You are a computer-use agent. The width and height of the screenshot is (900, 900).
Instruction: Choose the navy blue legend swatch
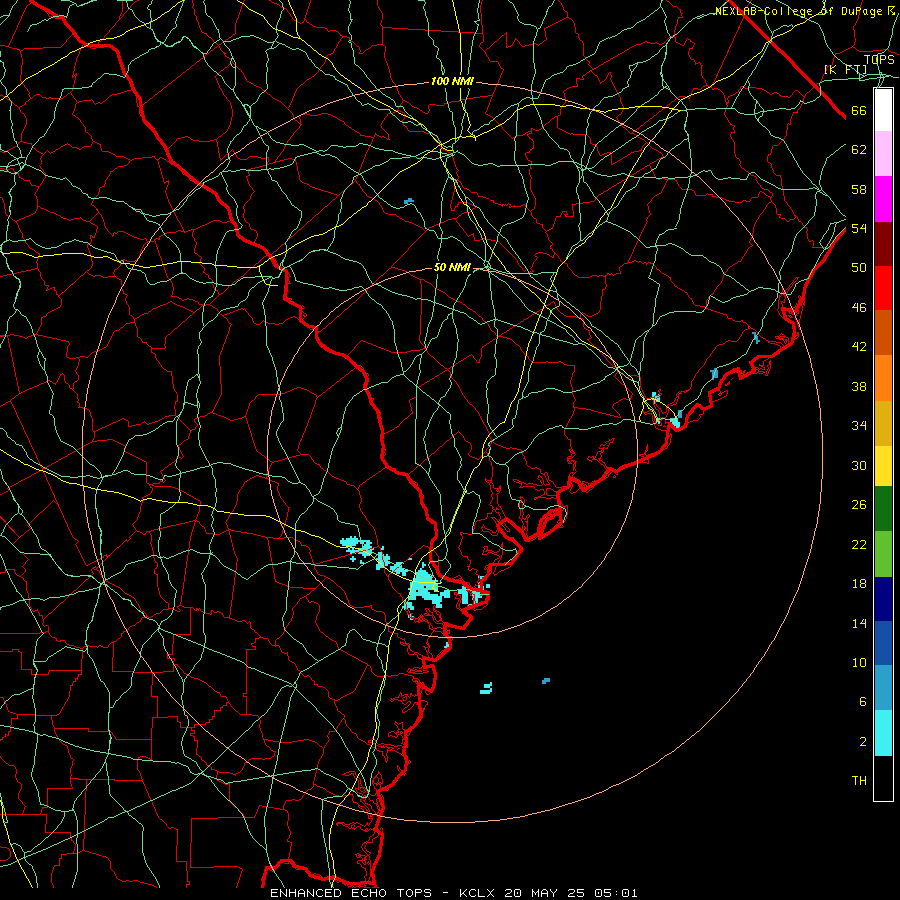tap(883, 599)
